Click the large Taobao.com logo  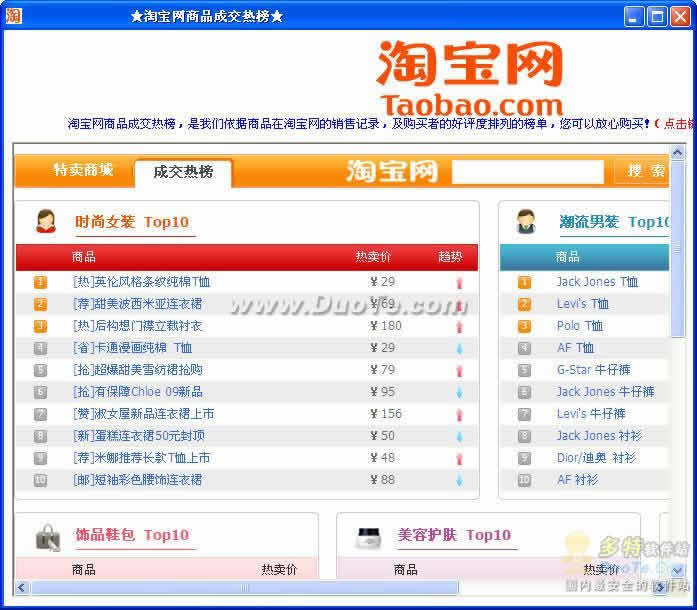tap(470, 78)
